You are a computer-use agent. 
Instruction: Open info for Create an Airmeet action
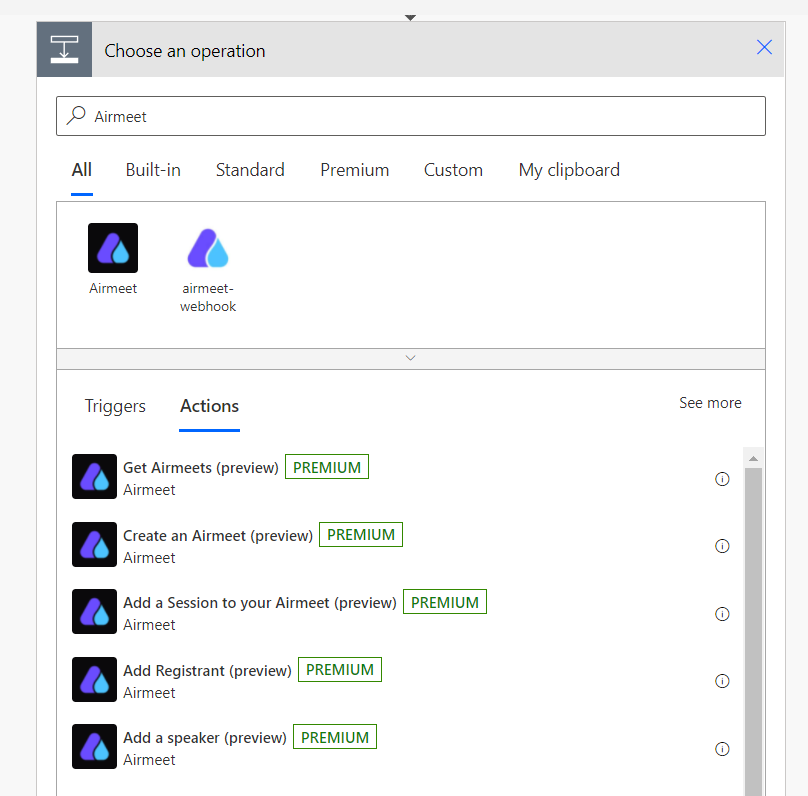[722, 546]
